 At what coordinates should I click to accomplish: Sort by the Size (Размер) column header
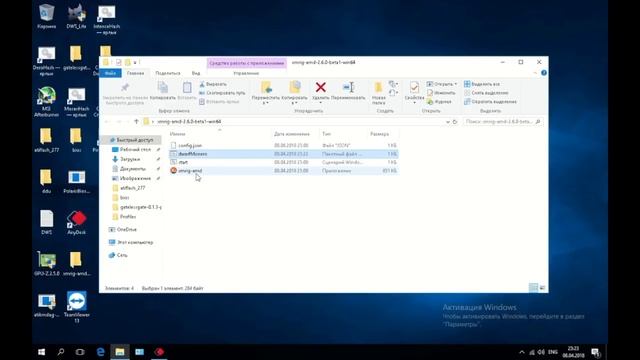[x=383, y=134]
